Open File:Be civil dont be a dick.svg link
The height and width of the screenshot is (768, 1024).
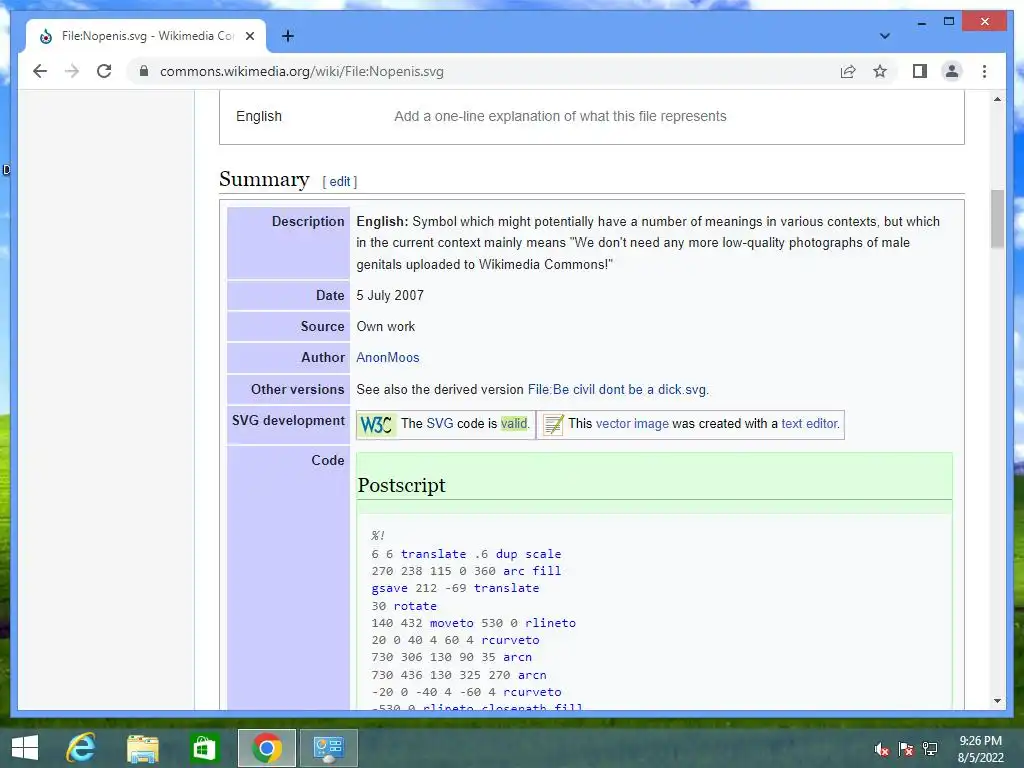[616, 390]
